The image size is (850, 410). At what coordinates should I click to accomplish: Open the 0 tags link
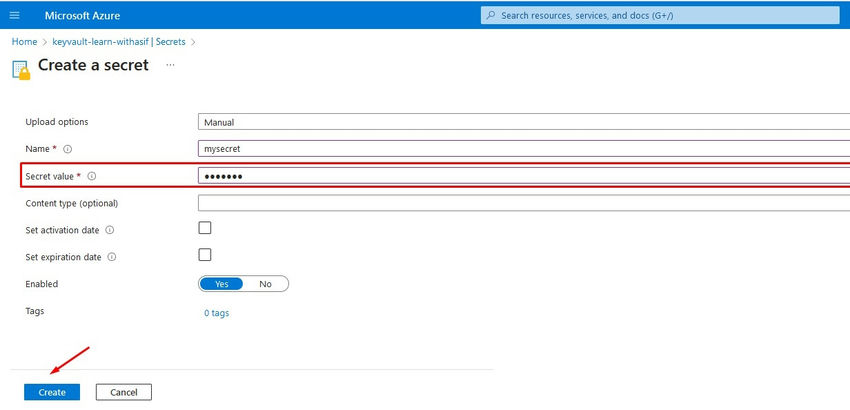coord(216,313)
